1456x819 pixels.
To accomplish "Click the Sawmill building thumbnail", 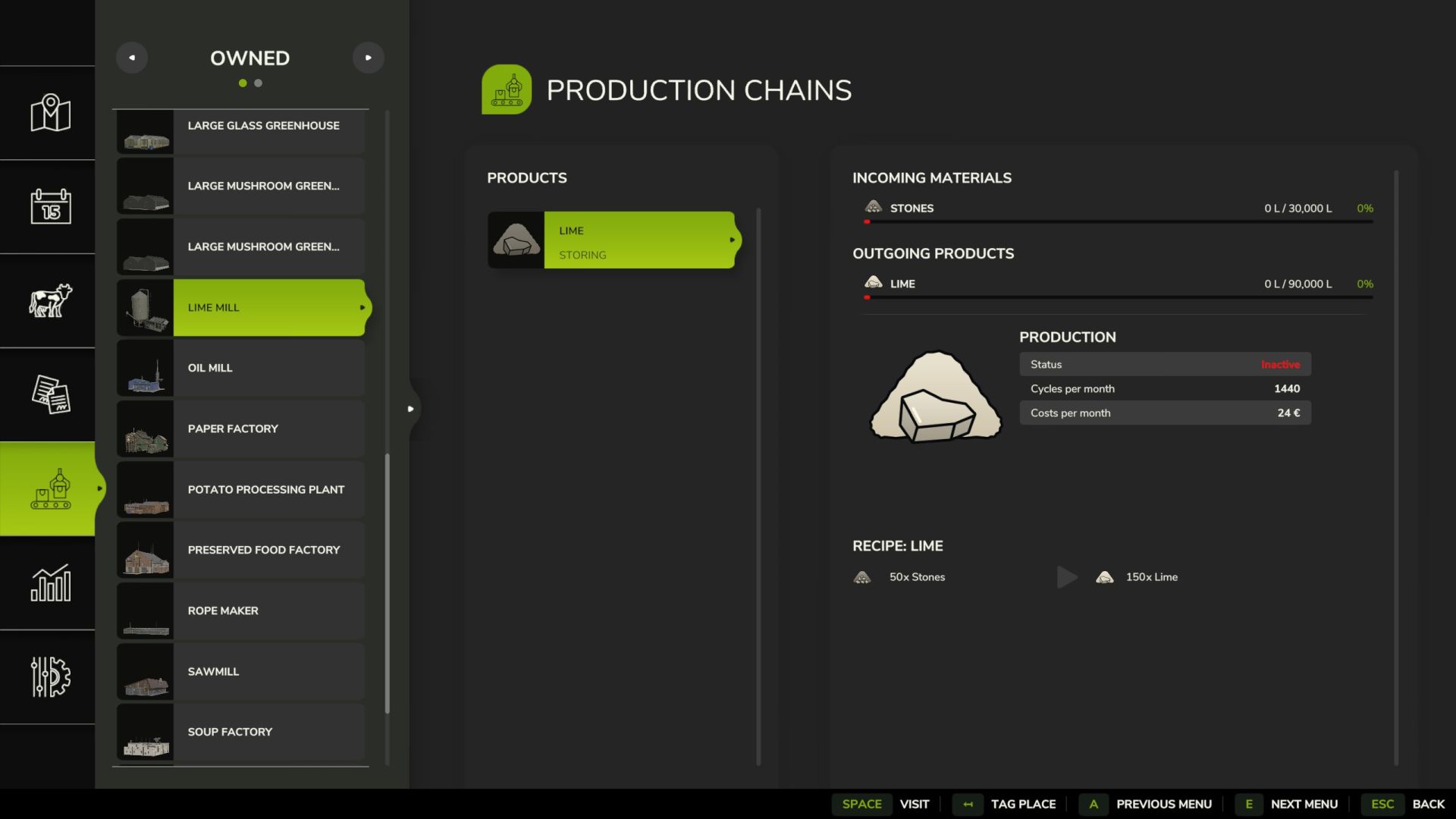I will coord(146,672).
